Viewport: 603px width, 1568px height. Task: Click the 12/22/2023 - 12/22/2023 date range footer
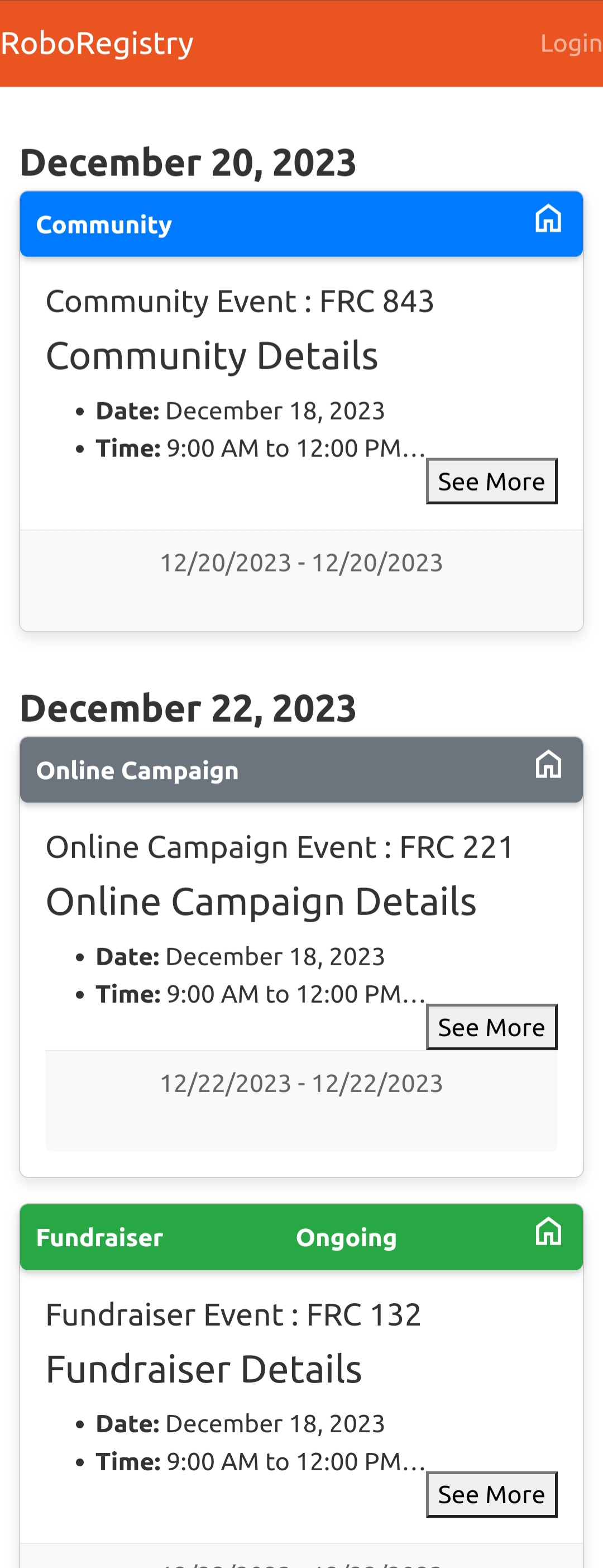(x=301, y=1084)
